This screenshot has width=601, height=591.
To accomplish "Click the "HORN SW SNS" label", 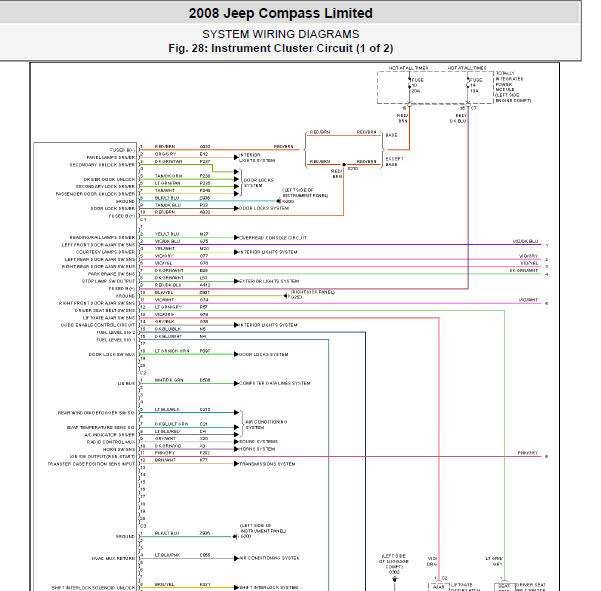I will coord(119,449).
